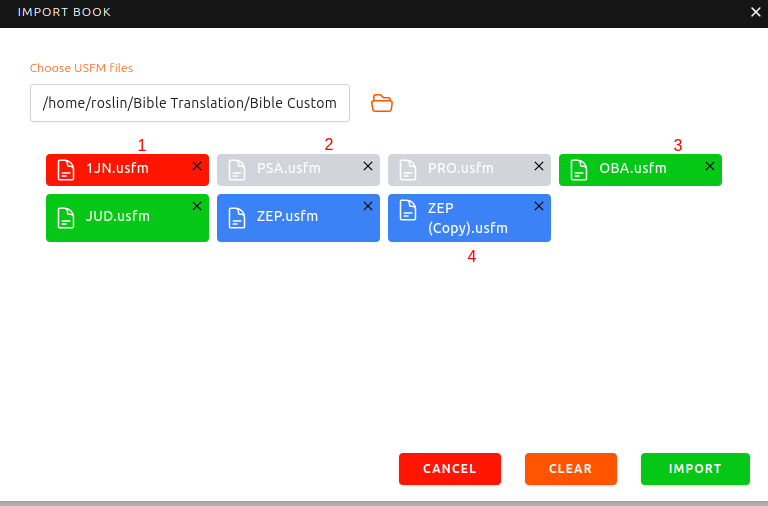Close the Import Book dialog
This screenshot has width=768, height=506.
(x=756, y=12)
